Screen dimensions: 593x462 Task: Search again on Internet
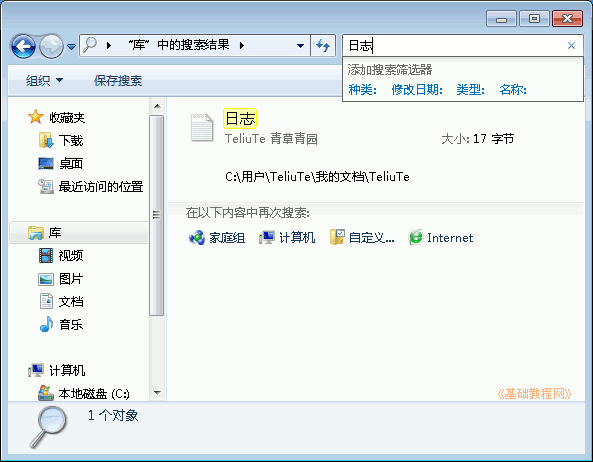coord(441,238)
